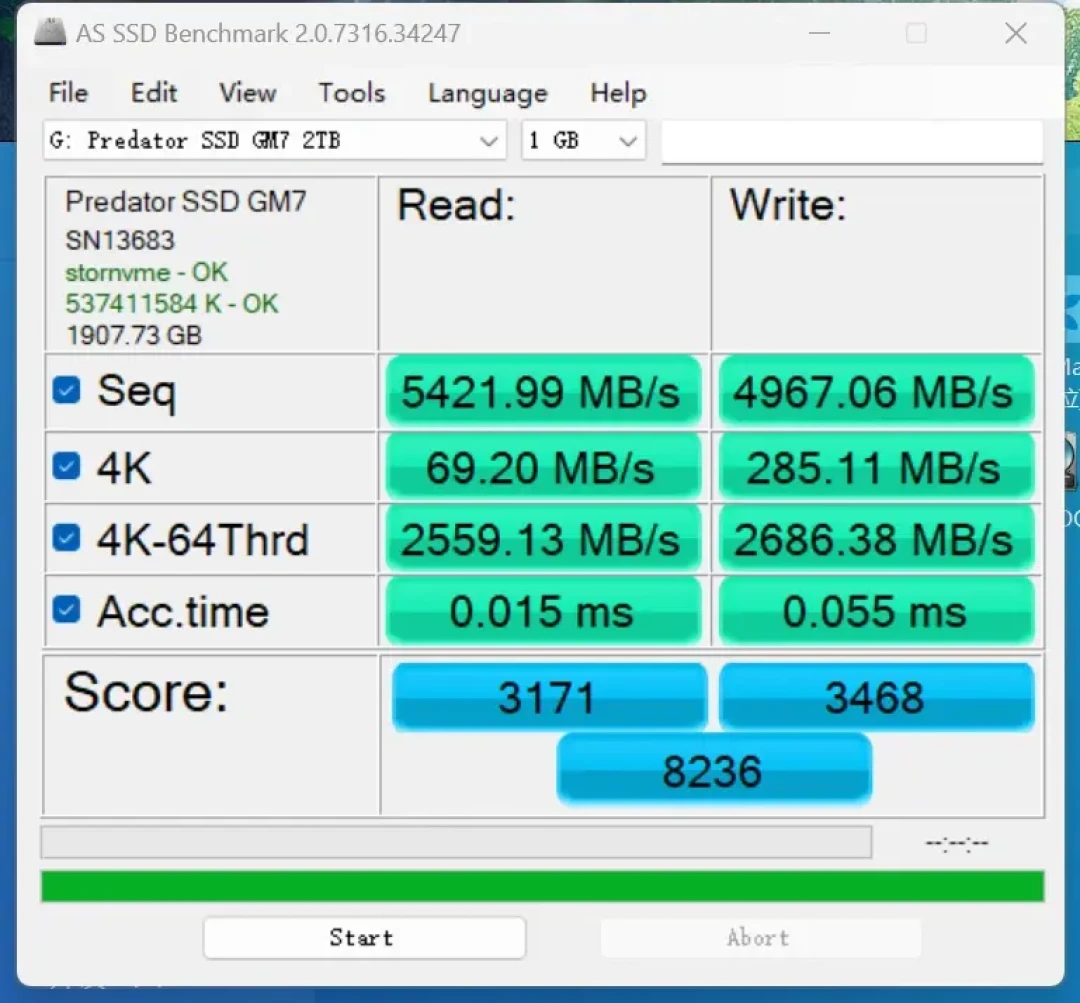Toggle the Acc.time checkbox
The width and height of the screenshot is (1080, 1003).
click(x=66, y=610)
